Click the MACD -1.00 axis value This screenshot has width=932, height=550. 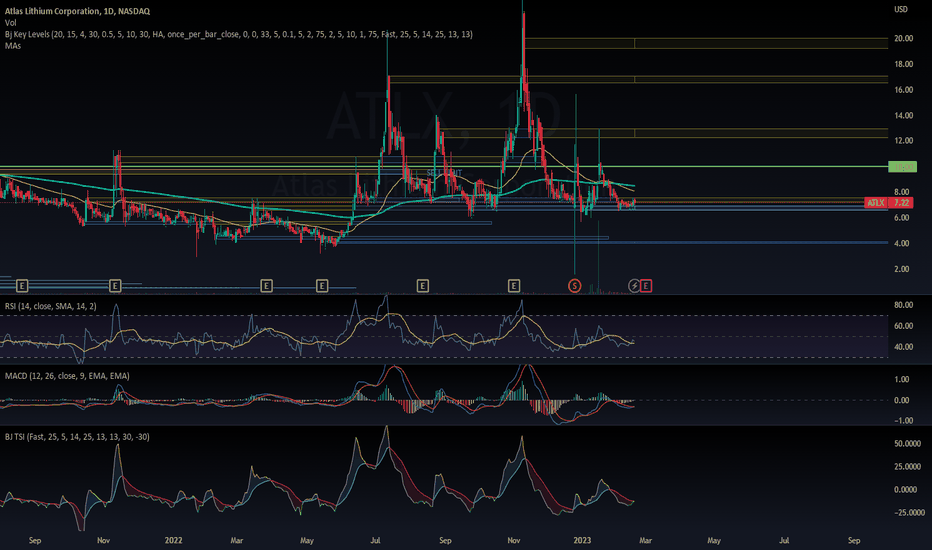pos(902,420)
